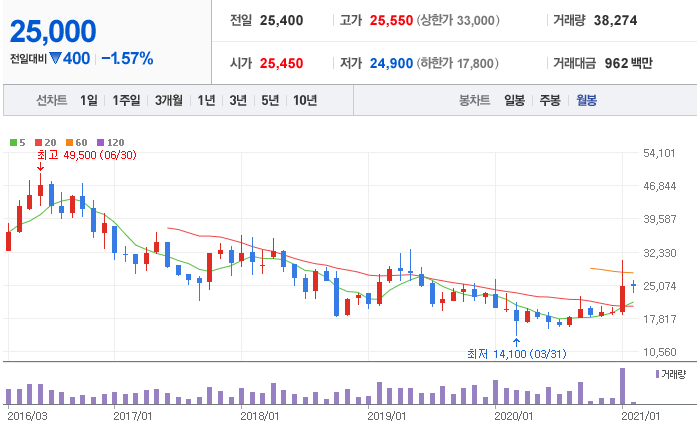697x433 pixels.
Task: Click the 25,074 y-axis price label
Action: tap(660, 286)
